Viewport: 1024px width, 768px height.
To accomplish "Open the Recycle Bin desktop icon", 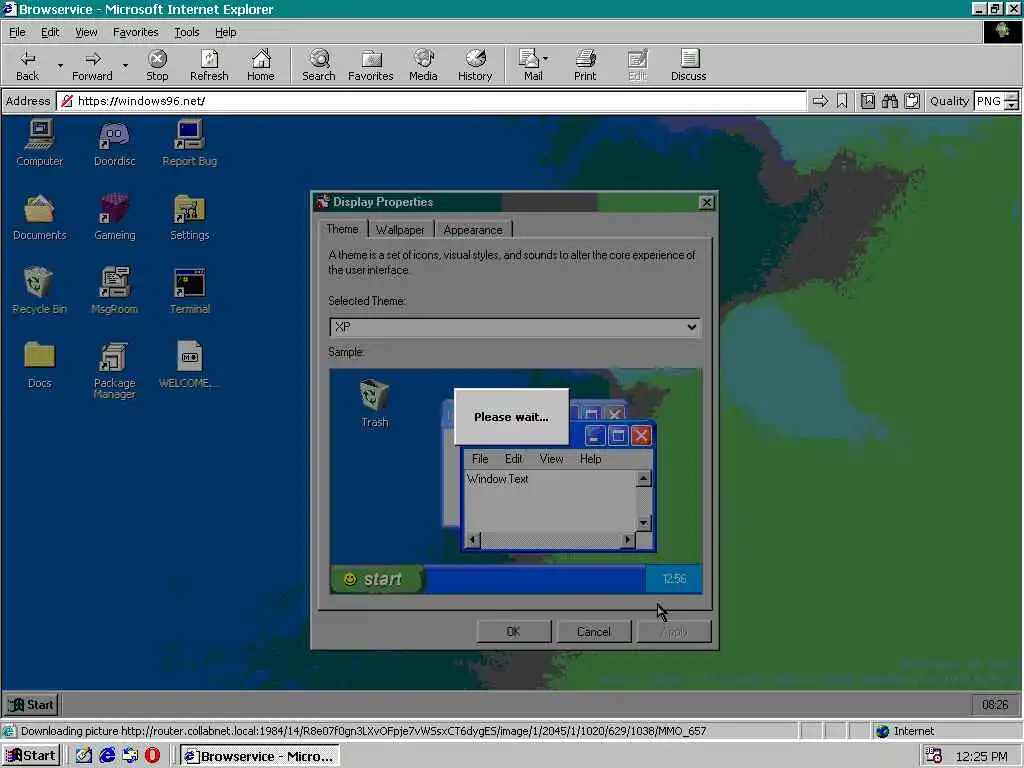I will 39,291.
